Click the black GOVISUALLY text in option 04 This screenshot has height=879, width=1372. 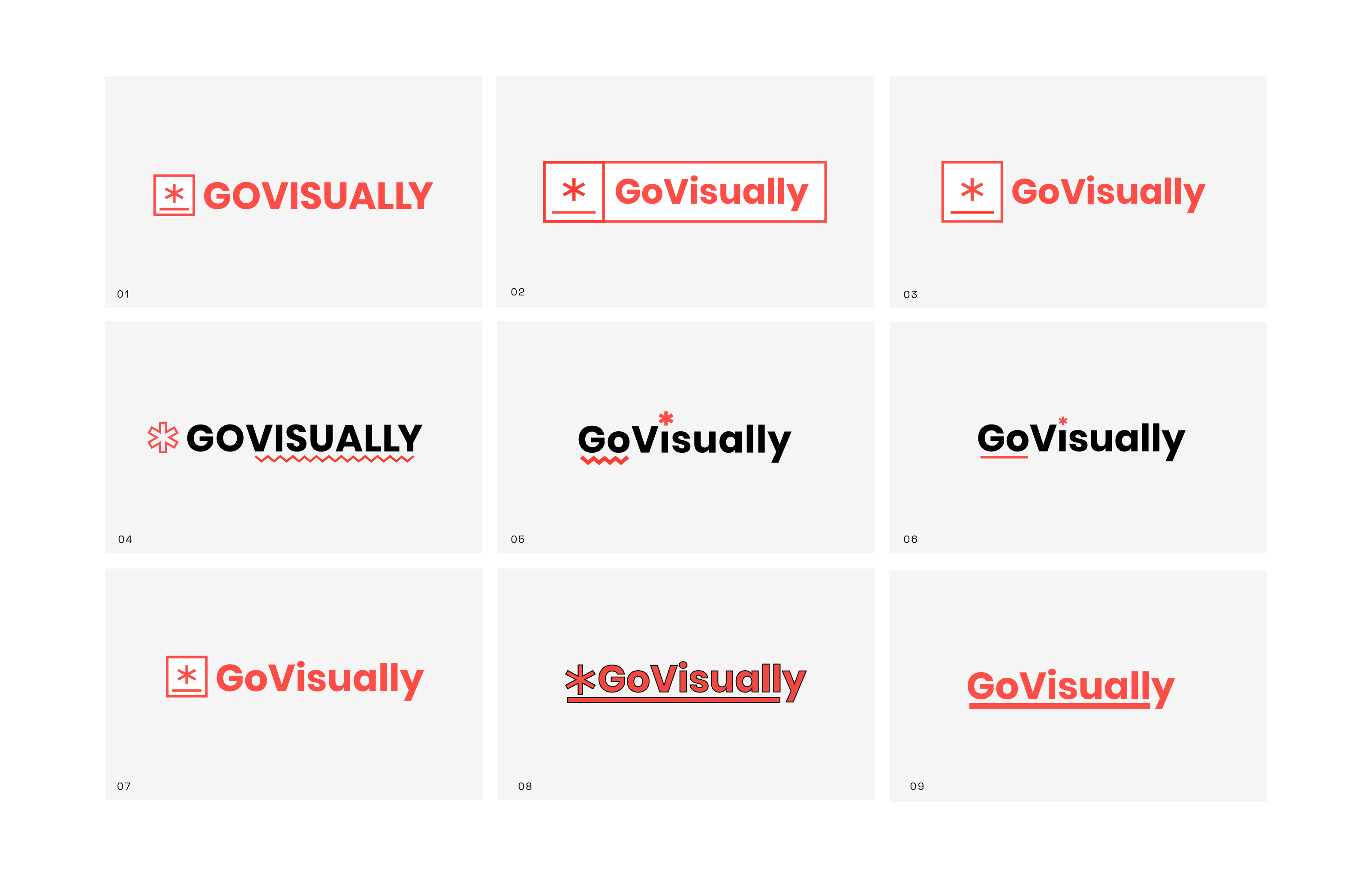click(304, 438)
